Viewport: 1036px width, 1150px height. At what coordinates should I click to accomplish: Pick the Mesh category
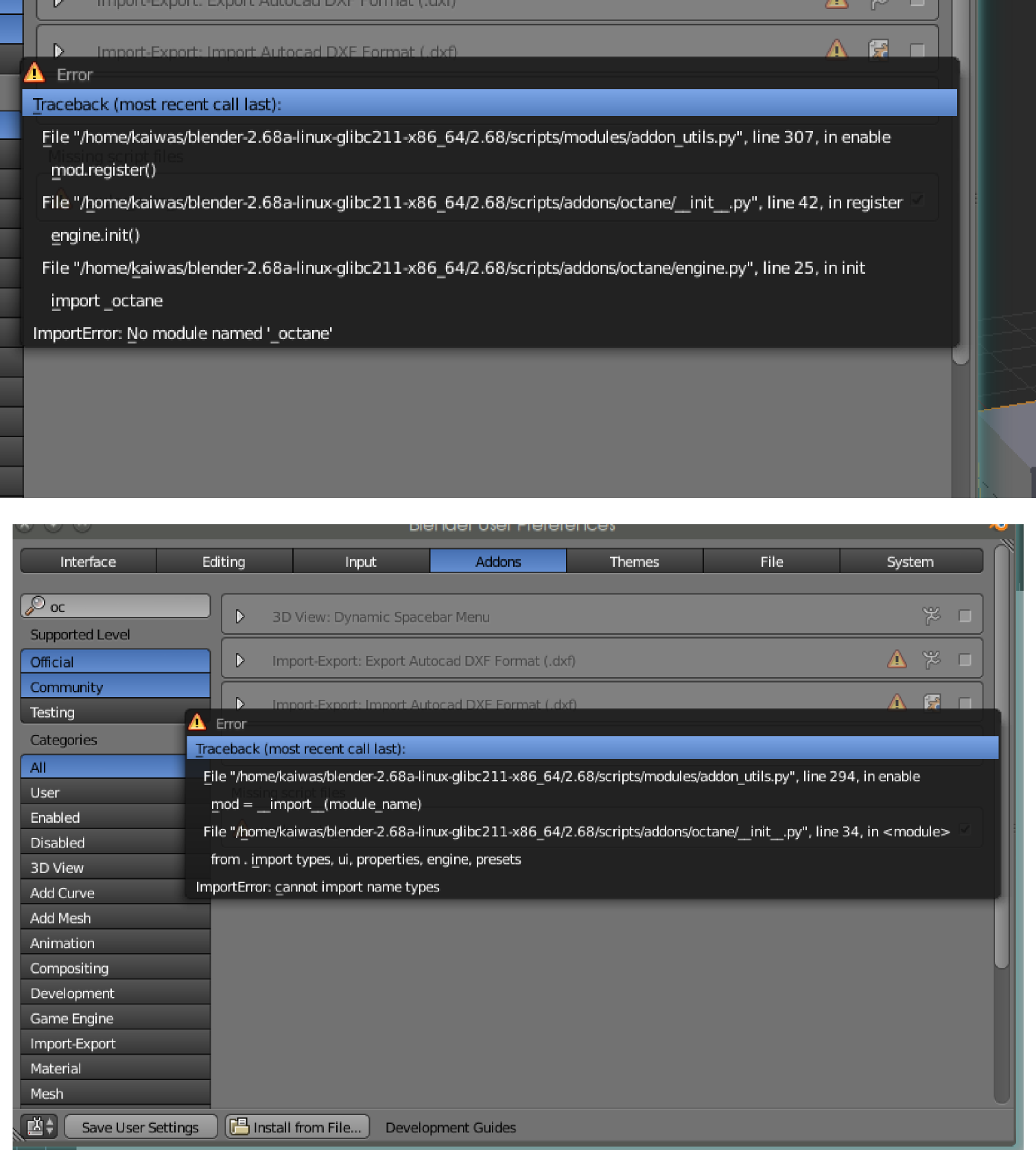[115, 1093]
